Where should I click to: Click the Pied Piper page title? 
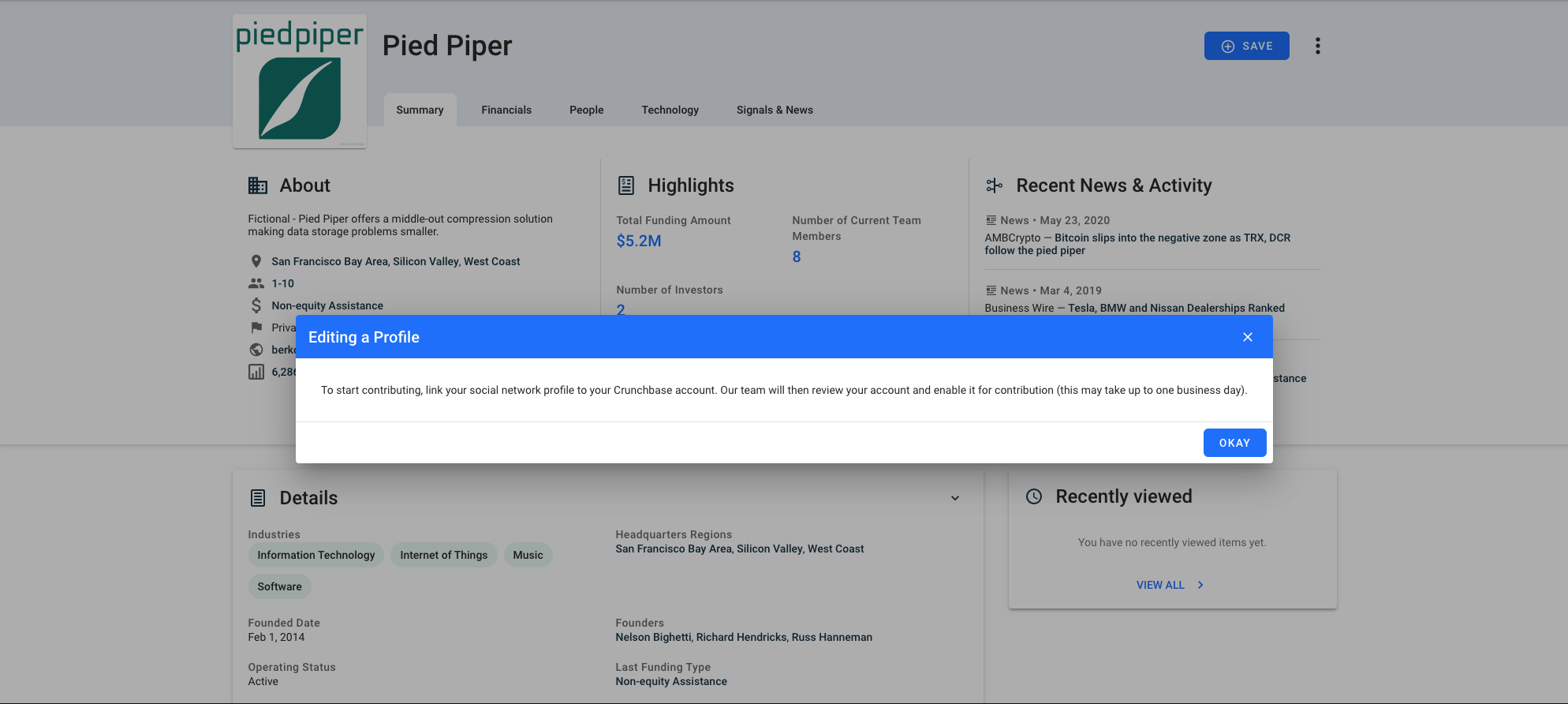[x=447, y=46]
